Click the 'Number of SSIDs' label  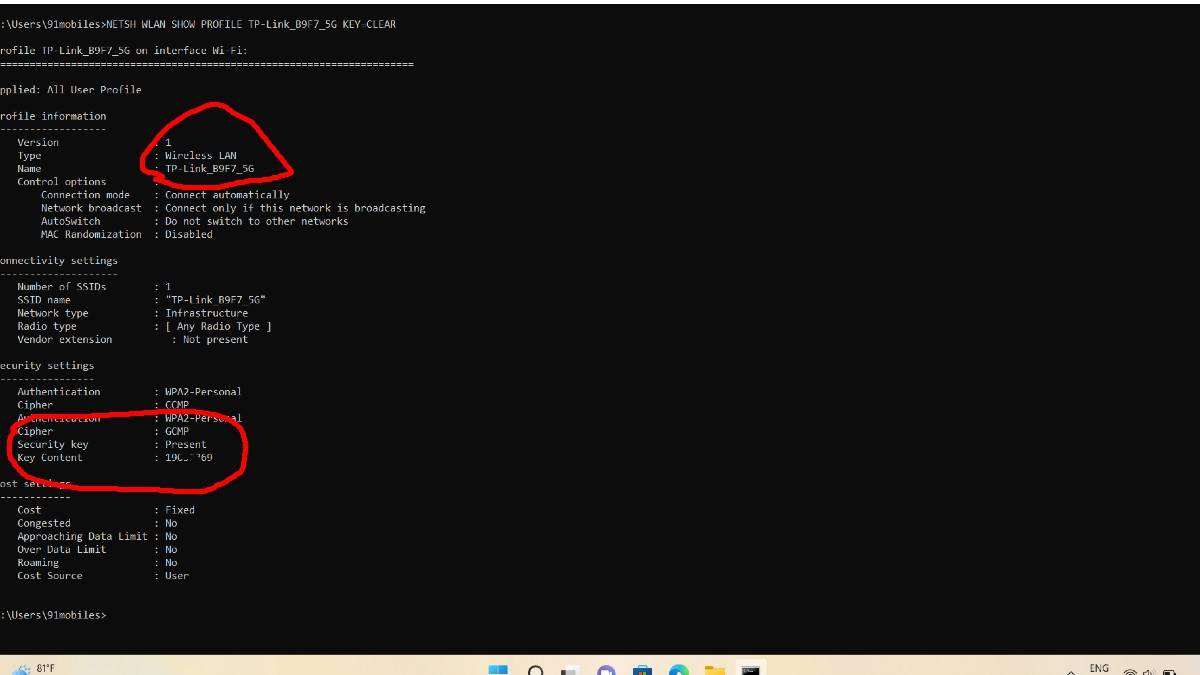coord(64,287)
